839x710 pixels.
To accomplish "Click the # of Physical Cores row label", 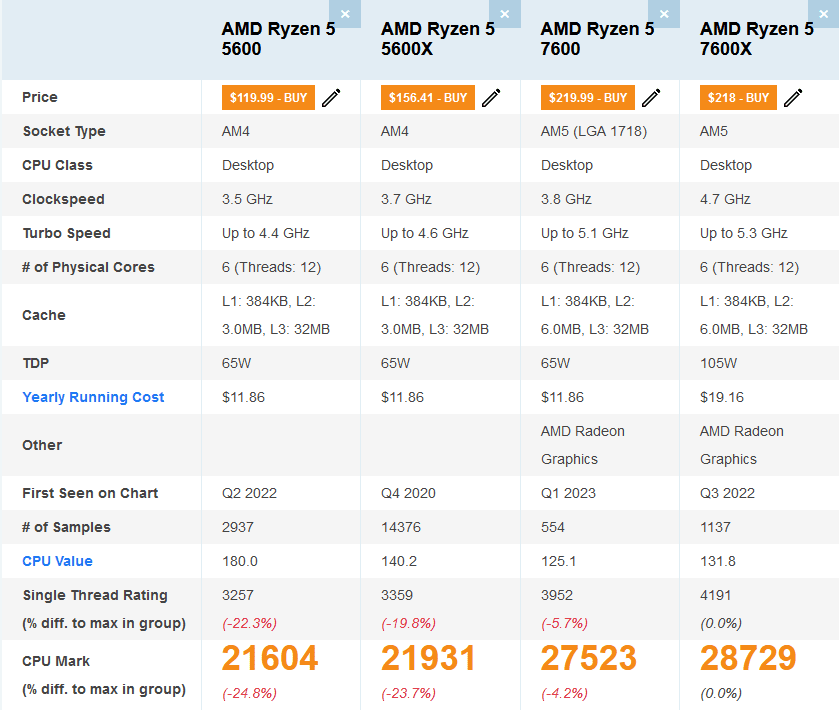I will coord(88,267).
